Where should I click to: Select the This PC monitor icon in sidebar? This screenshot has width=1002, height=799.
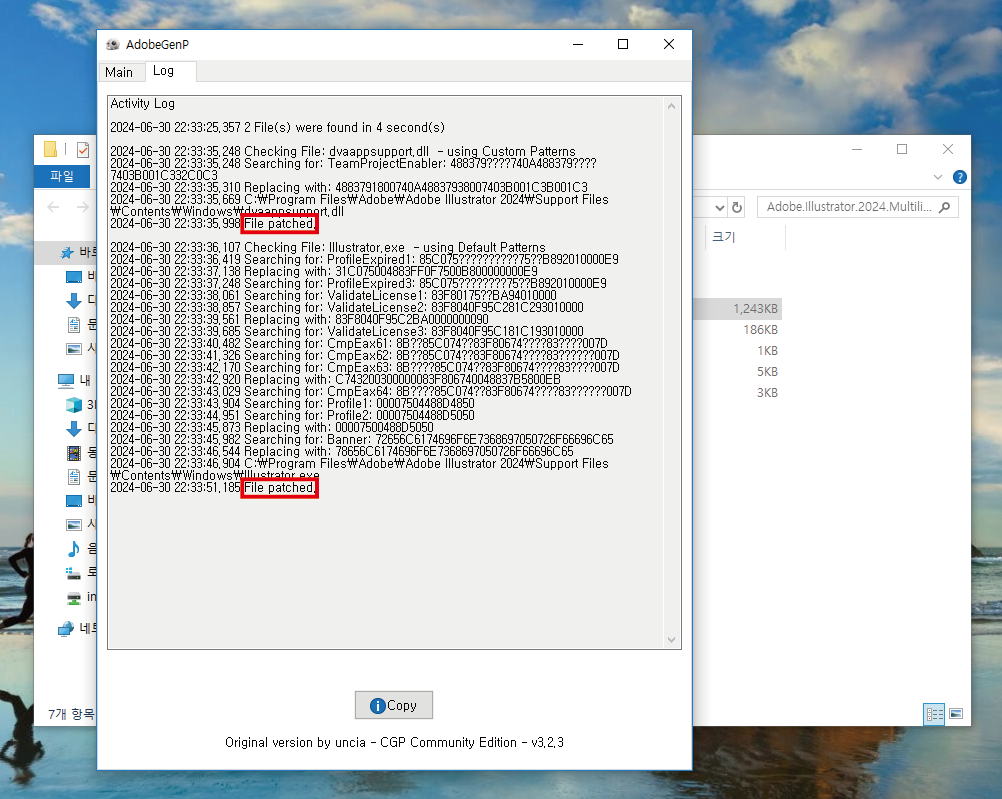66,381
